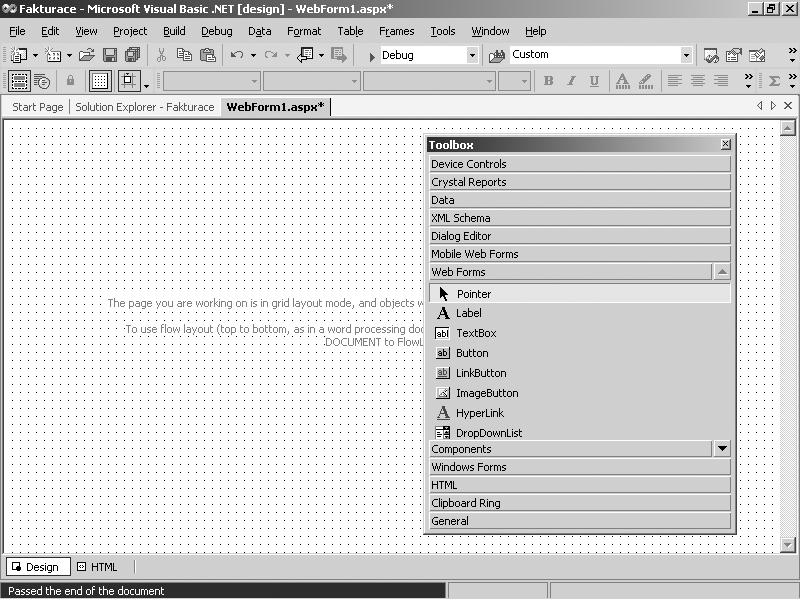The width and height of the screenshot is (800, 600).
Task: Open the Solution Explorer toolbar icon
Action: coord(711,55)
